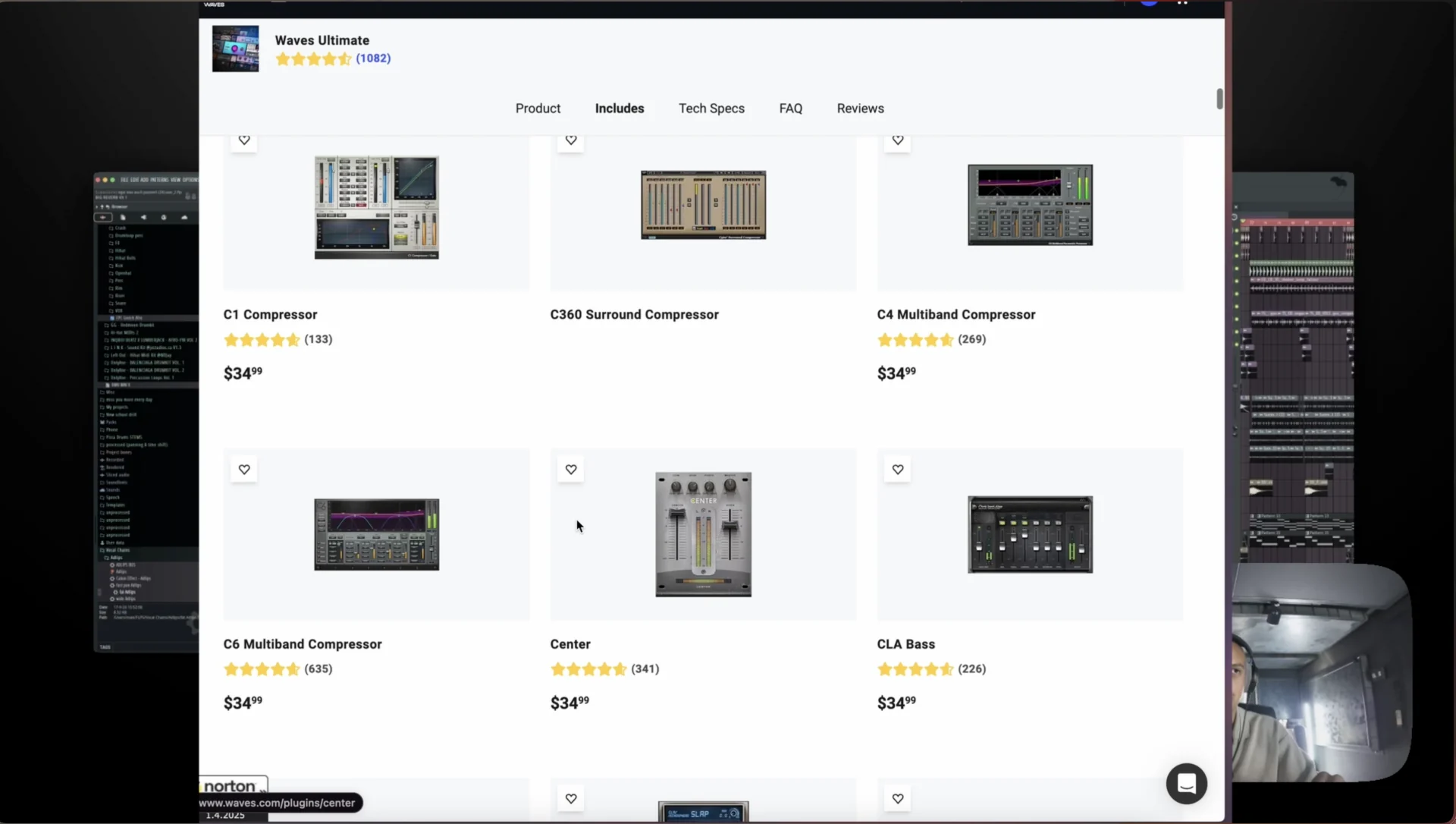Open the Tech Specs tab
1456x824 pixels.
pyautogui.click(x=711, y=109)
